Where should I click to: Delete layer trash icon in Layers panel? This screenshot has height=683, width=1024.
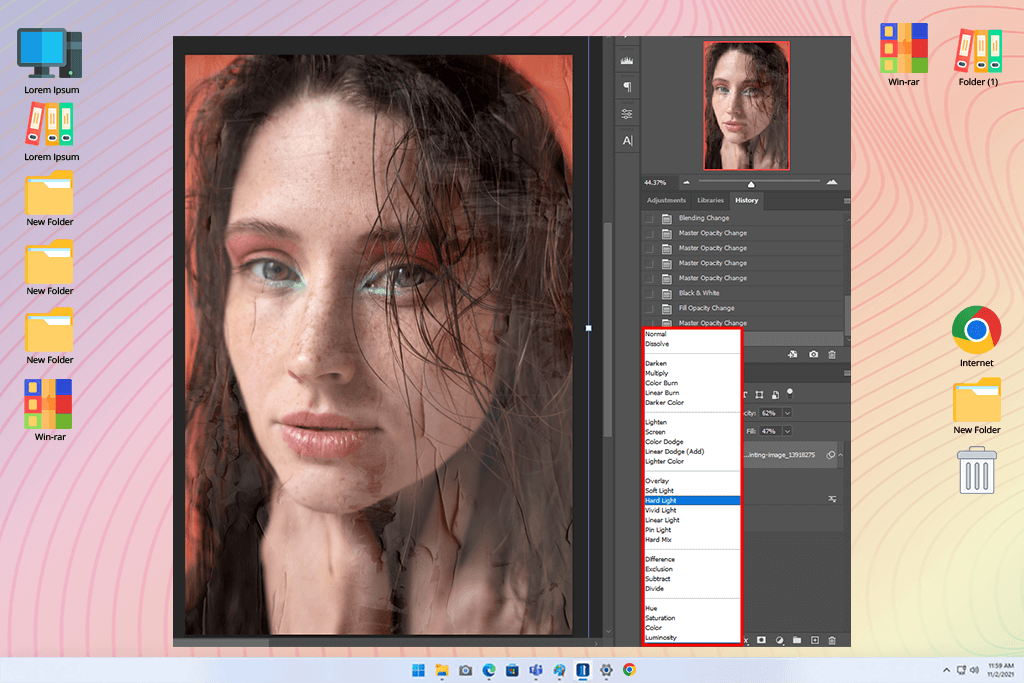[x=832, y=640]
